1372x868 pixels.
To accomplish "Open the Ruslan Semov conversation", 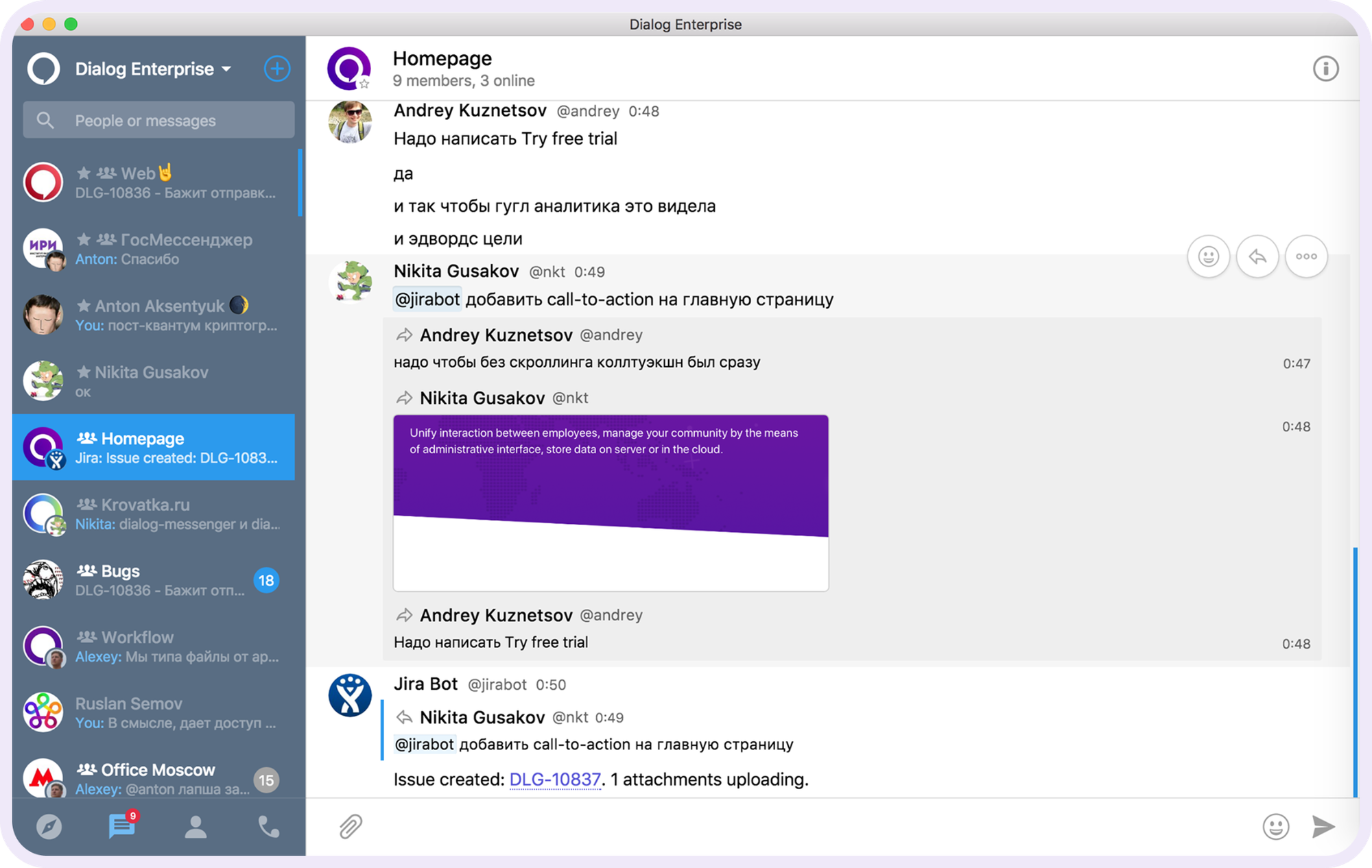I will [155, 712].
